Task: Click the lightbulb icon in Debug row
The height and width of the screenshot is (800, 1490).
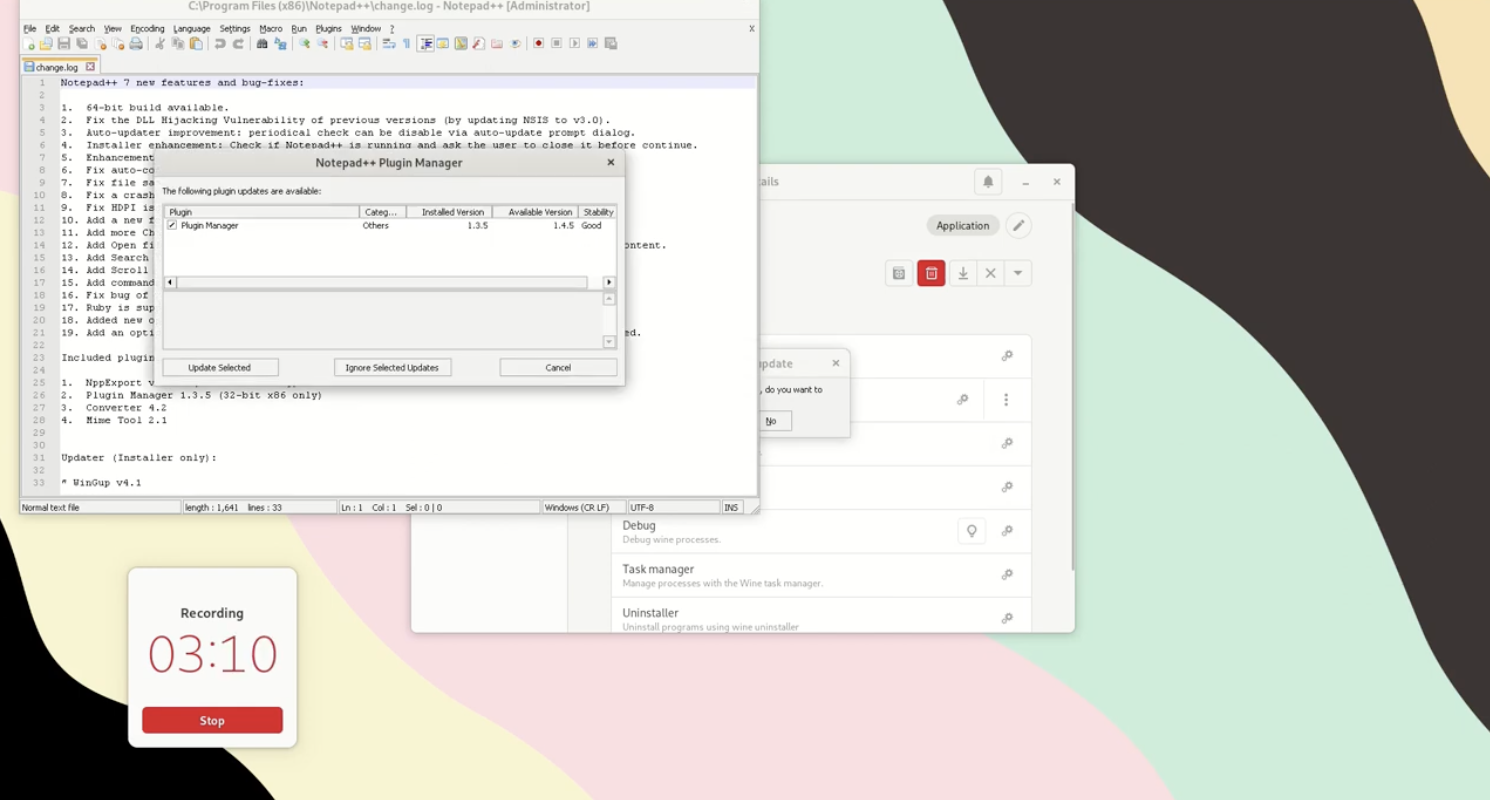Action: point(971,531)
